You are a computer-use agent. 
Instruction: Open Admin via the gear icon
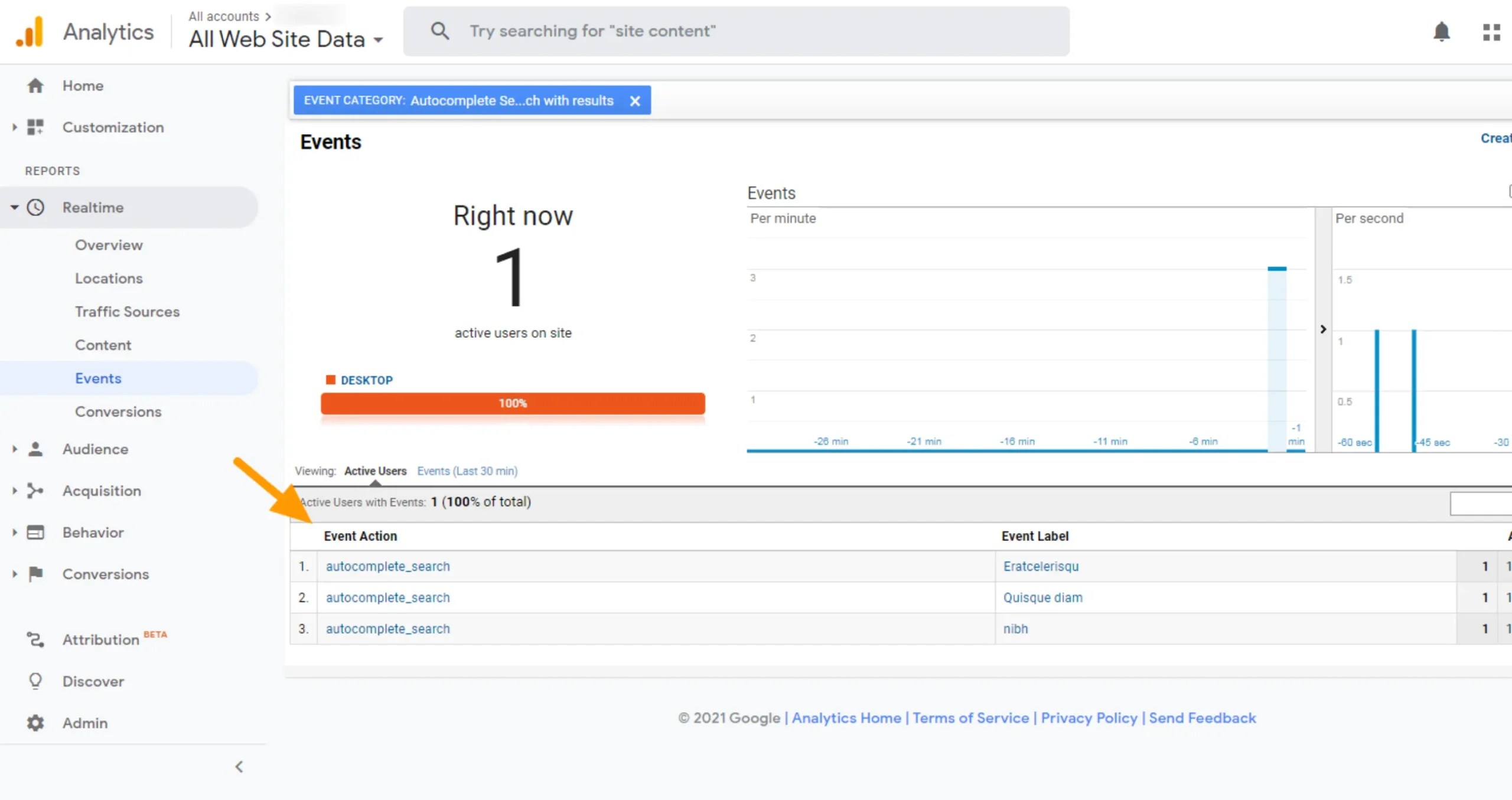[x=35, y=723]
